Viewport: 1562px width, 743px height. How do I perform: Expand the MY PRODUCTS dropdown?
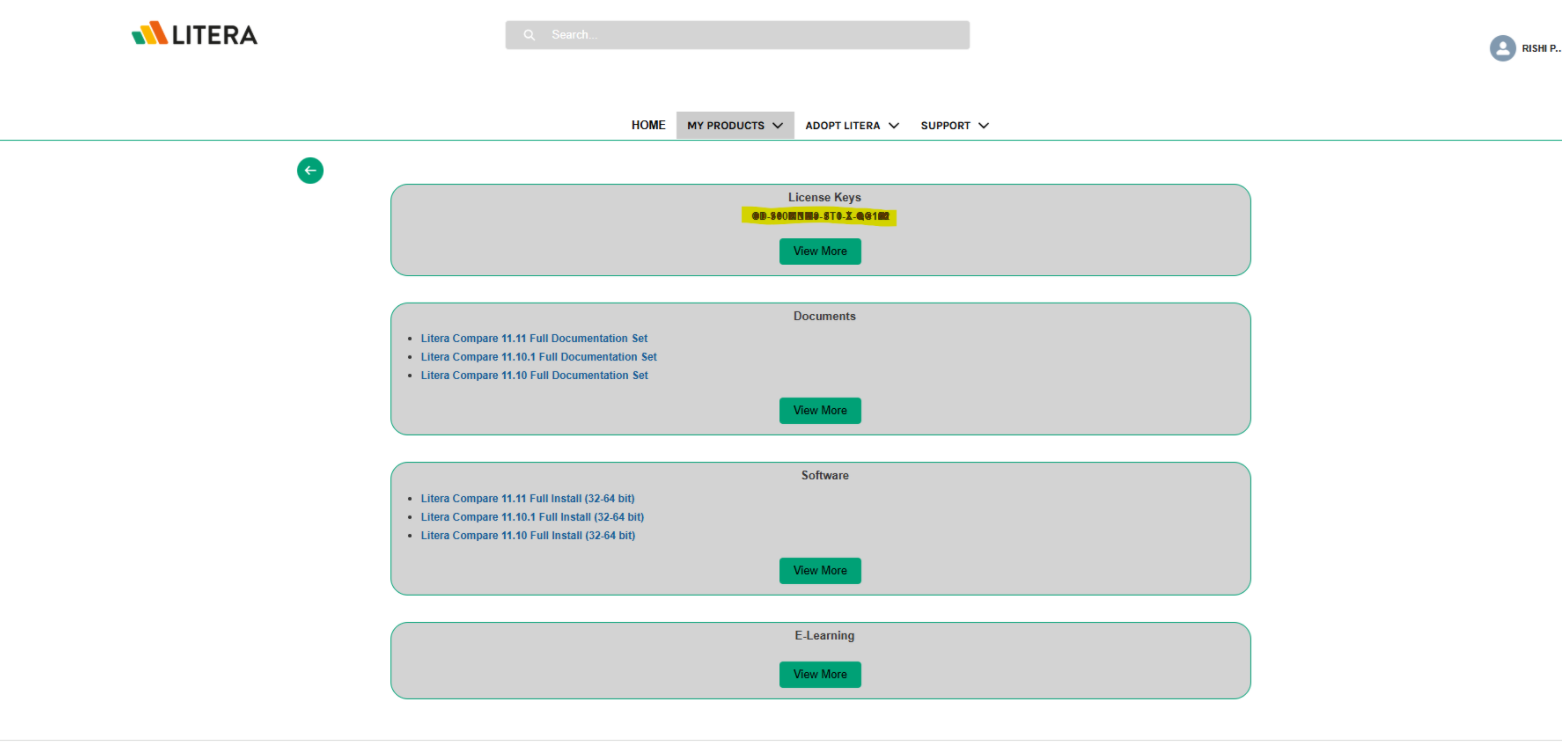[x=735, y=125]
